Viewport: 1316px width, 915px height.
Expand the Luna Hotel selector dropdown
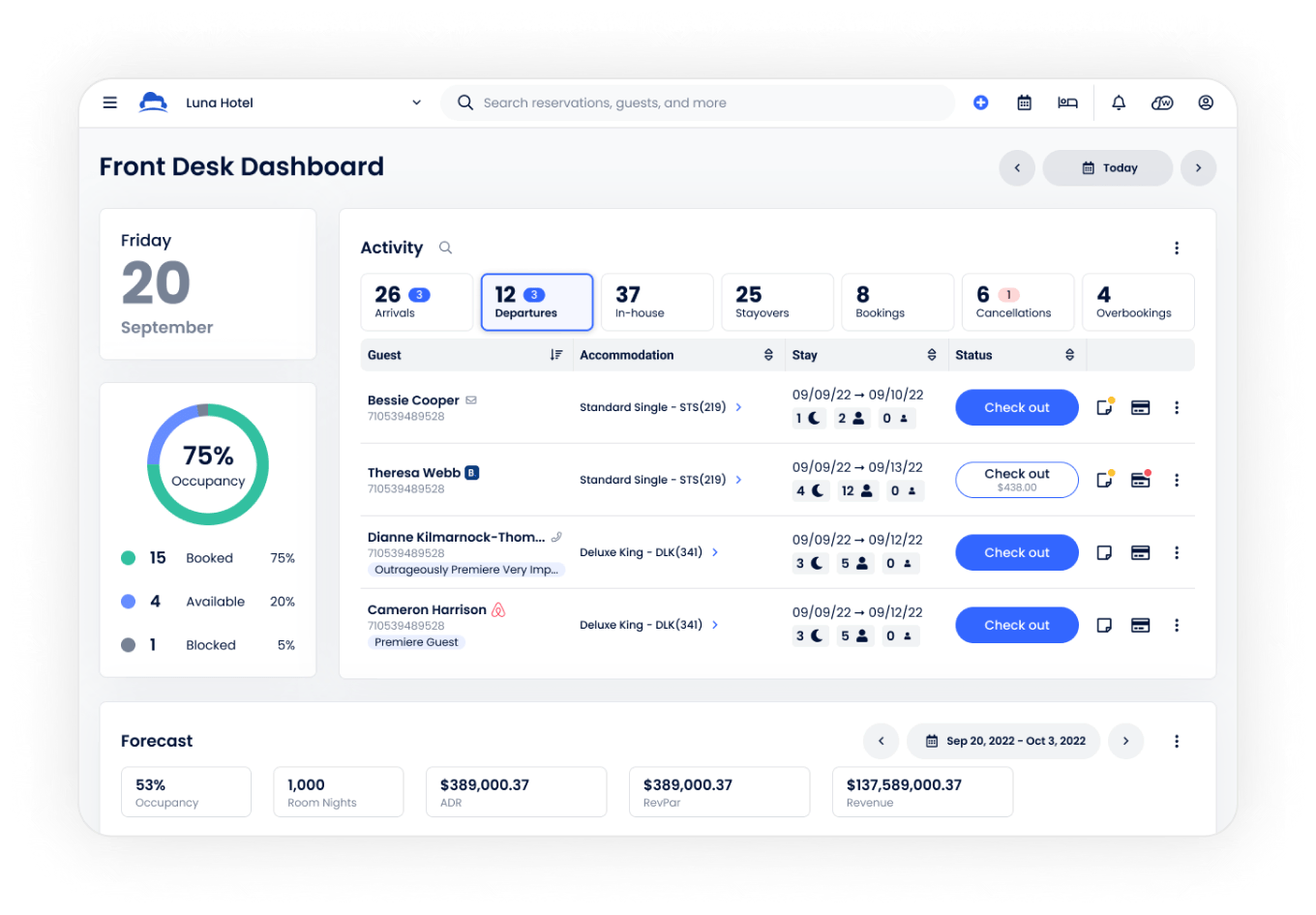tap(416, 103)
